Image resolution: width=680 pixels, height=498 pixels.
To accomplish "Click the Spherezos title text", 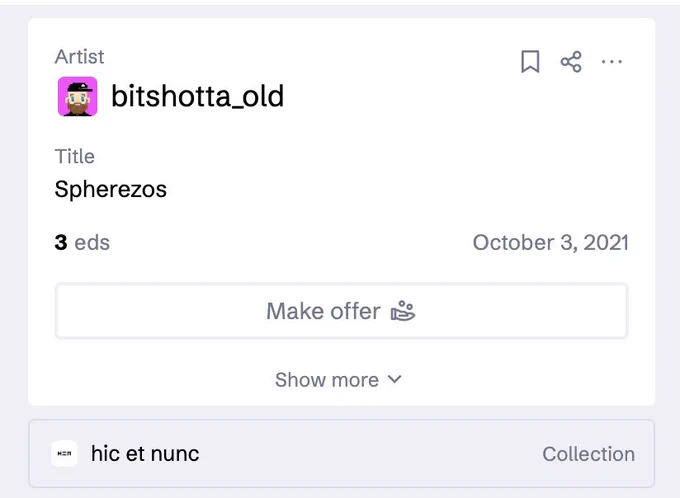I will tap(111, 190).
